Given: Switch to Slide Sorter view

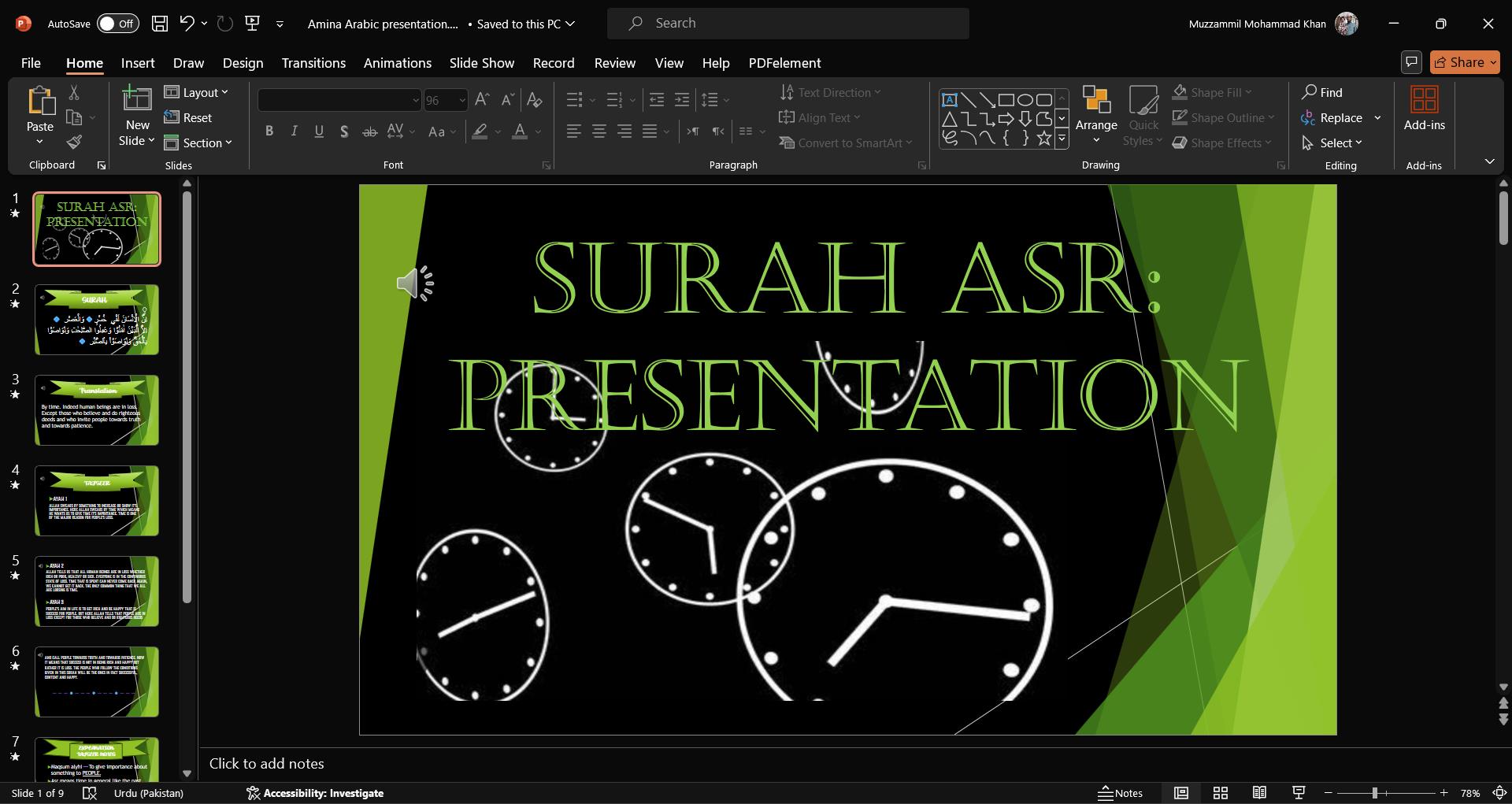Looking at the screenshot, I should click(1221, 793).
